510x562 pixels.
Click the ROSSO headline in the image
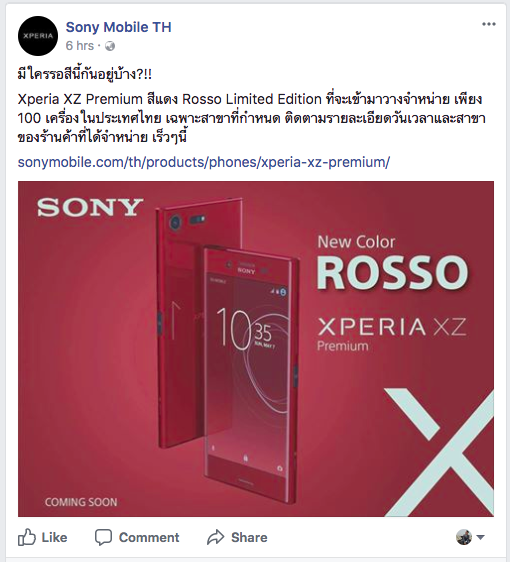tap(393, 272)
